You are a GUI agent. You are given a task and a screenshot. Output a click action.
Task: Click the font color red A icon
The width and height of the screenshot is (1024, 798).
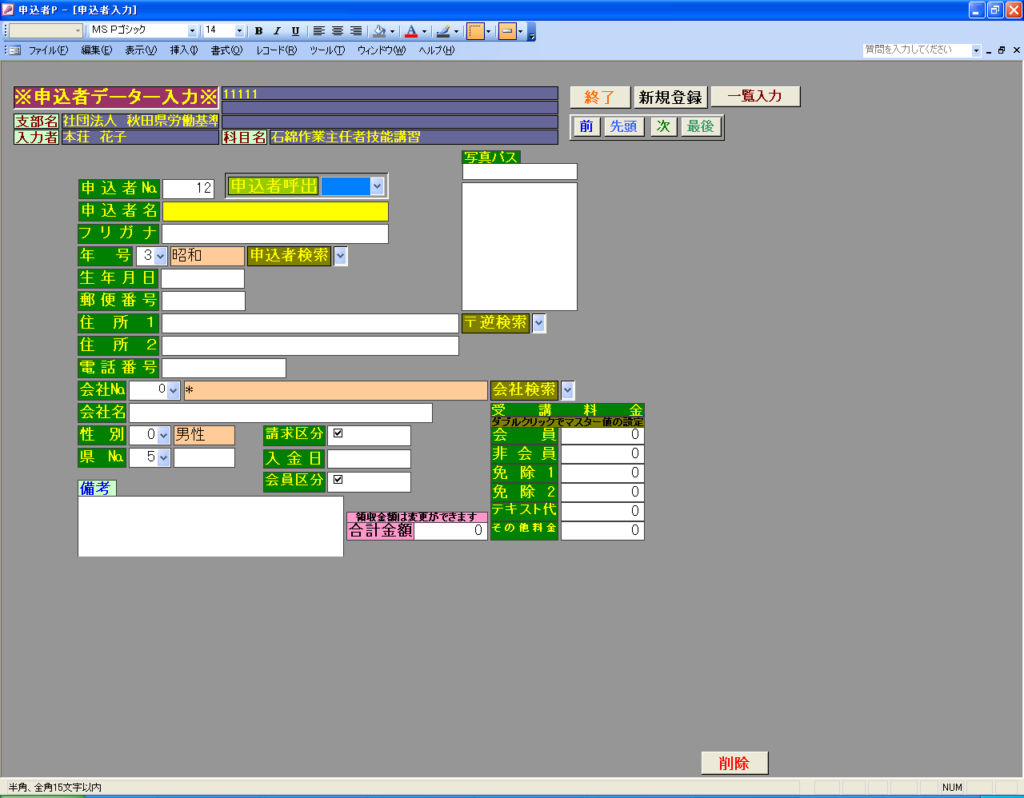[x=410, y=31]
